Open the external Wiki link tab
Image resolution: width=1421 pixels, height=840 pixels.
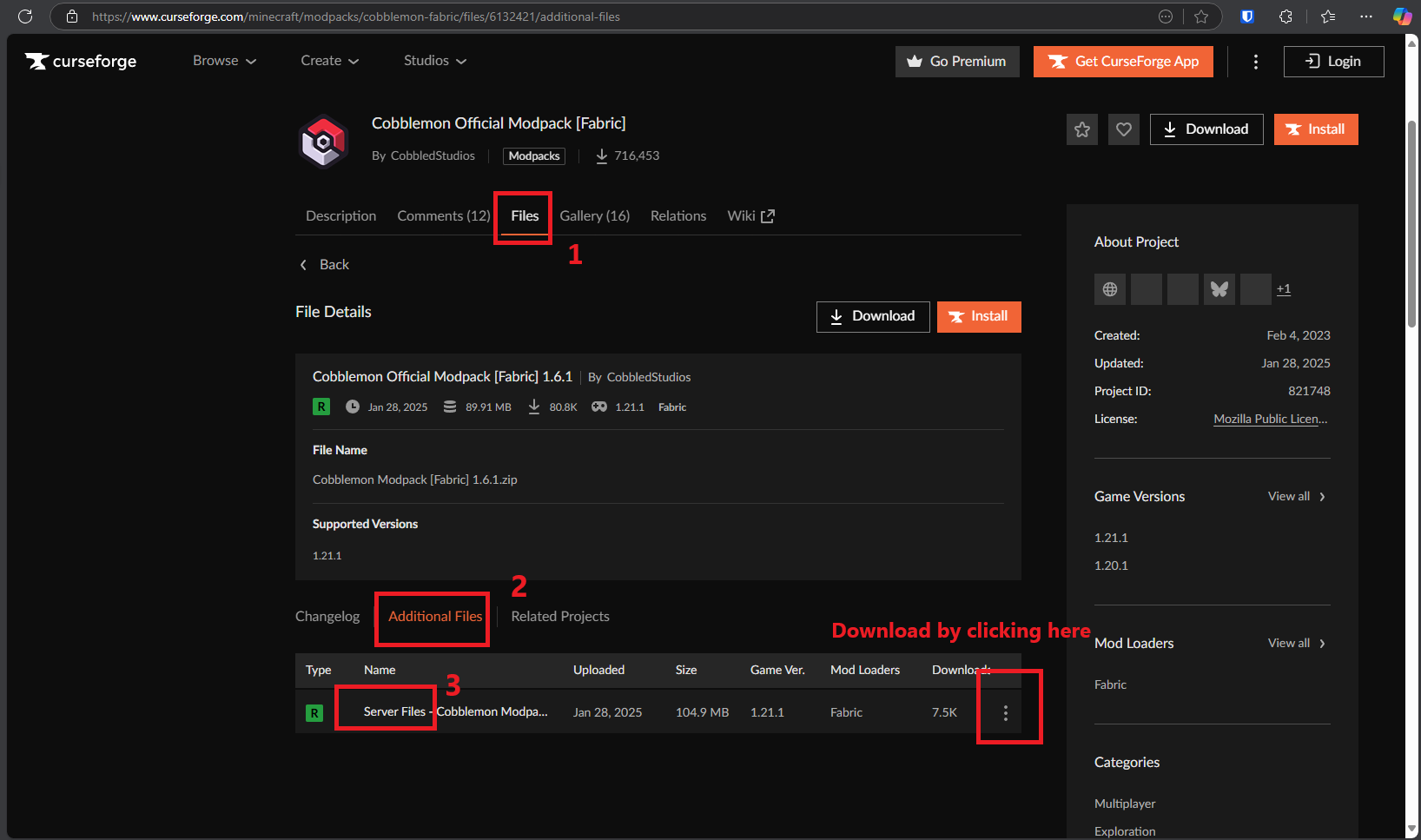coord(750,216)
